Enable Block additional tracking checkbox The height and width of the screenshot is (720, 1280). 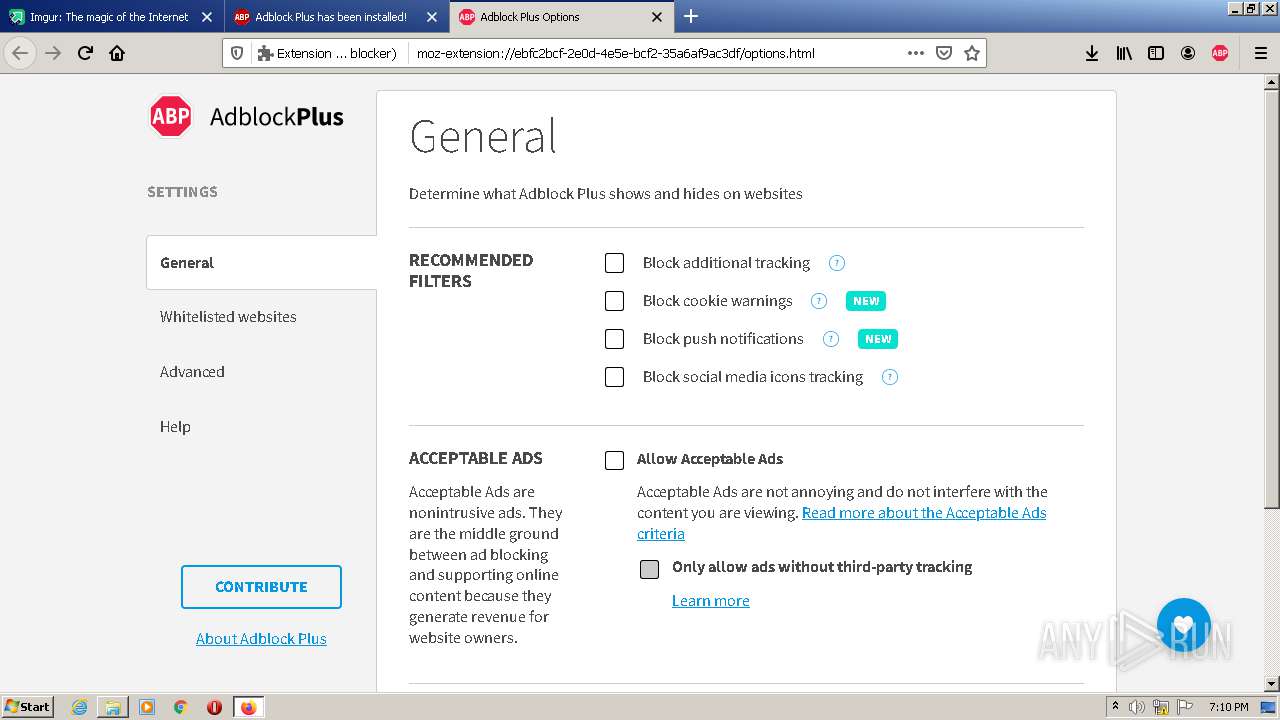tap(615, 263)
